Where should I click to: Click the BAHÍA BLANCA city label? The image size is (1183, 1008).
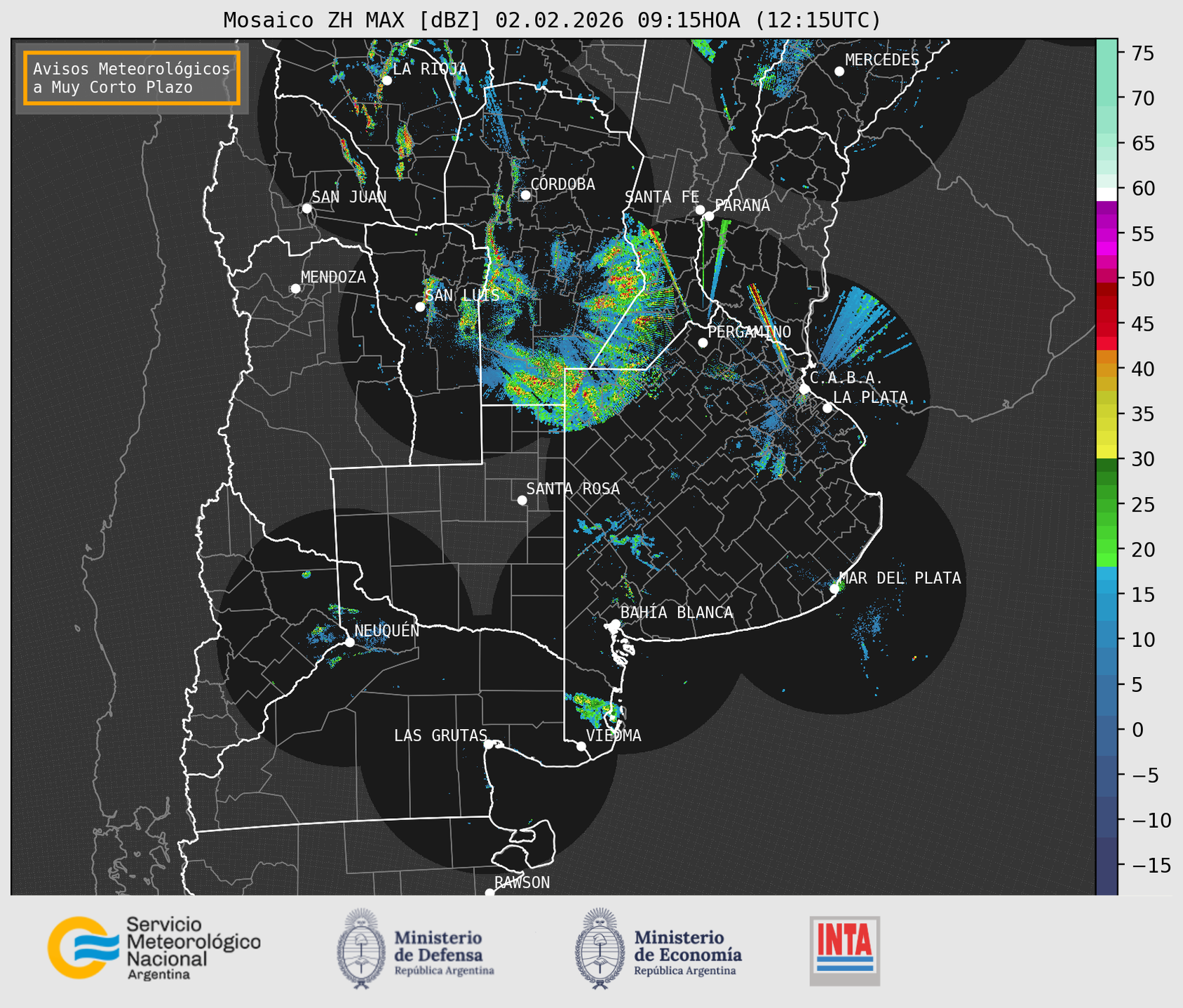(x=677, y=613)
